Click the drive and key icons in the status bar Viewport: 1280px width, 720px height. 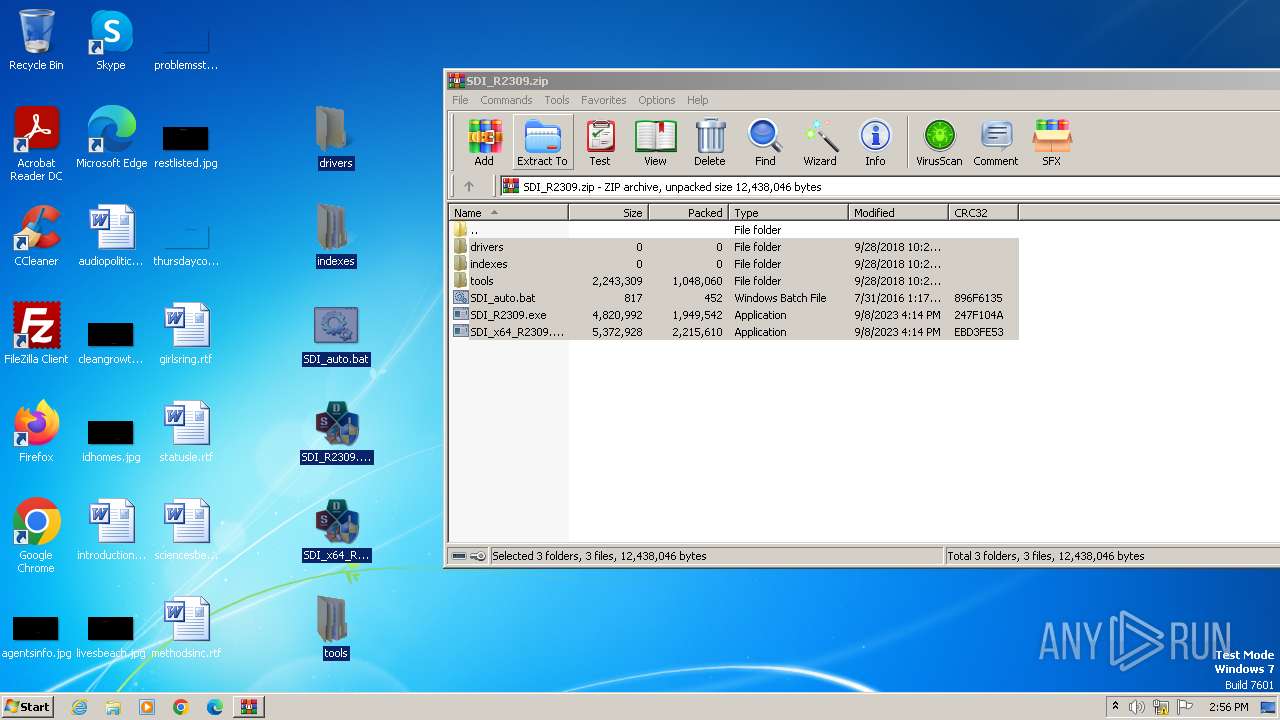(468, 556)
